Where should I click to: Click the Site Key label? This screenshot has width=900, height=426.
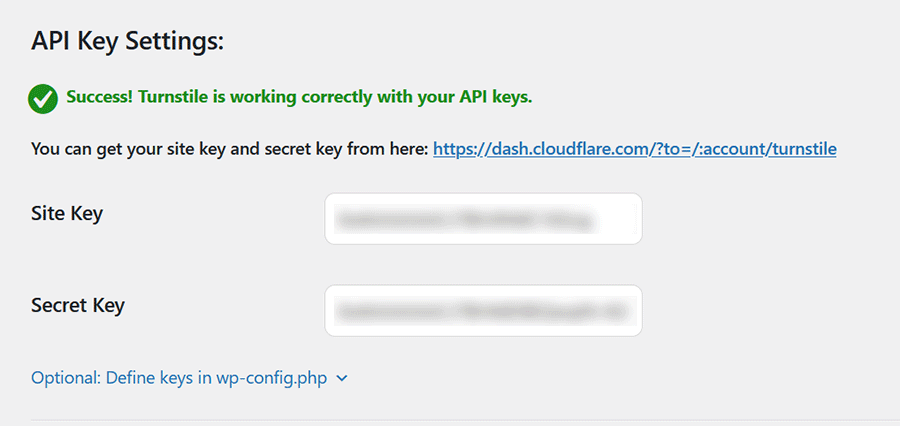click(x=67, y=213)
